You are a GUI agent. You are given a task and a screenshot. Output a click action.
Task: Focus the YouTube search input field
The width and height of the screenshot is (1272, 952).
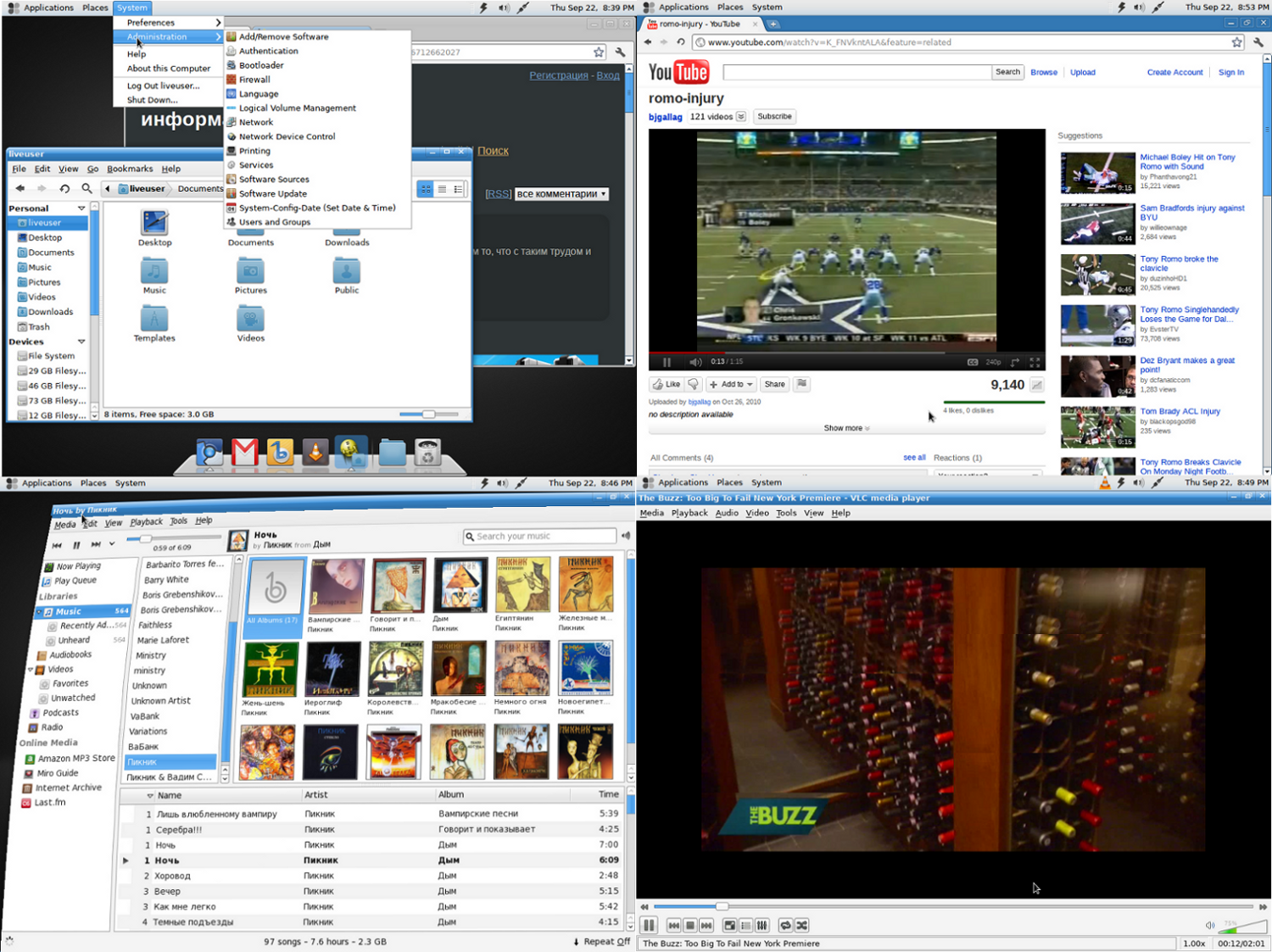[x=857, y=72]
